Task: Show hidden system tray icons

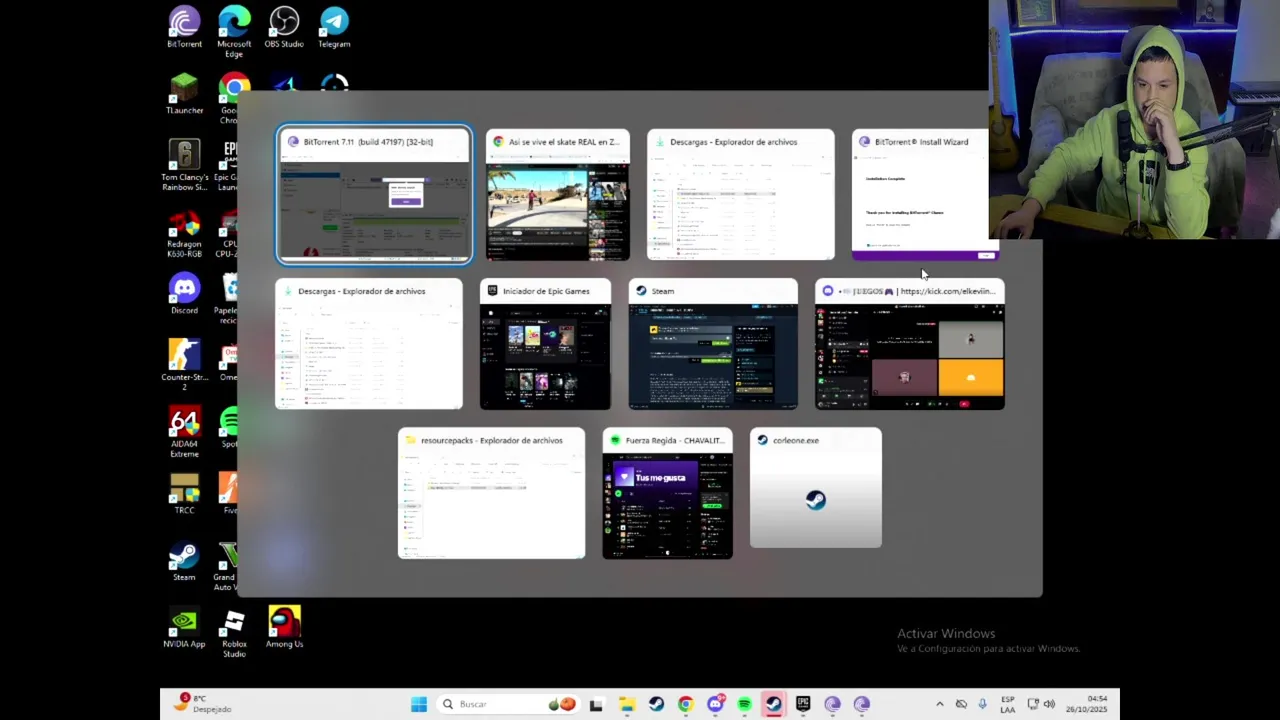Action: click(939, 704)
